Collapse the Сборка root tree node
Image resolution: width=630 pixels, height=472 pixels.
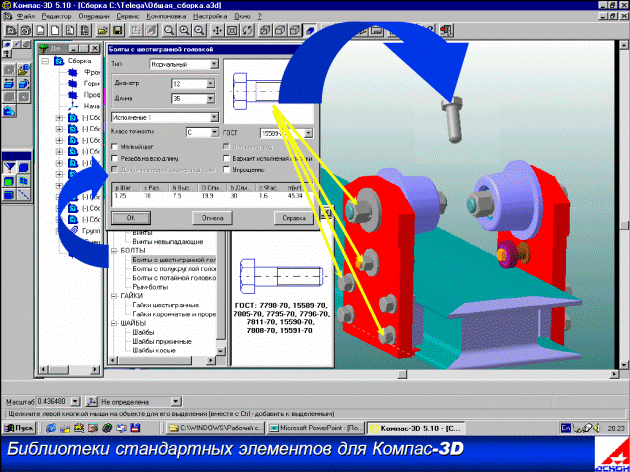(x=45, y=61)
